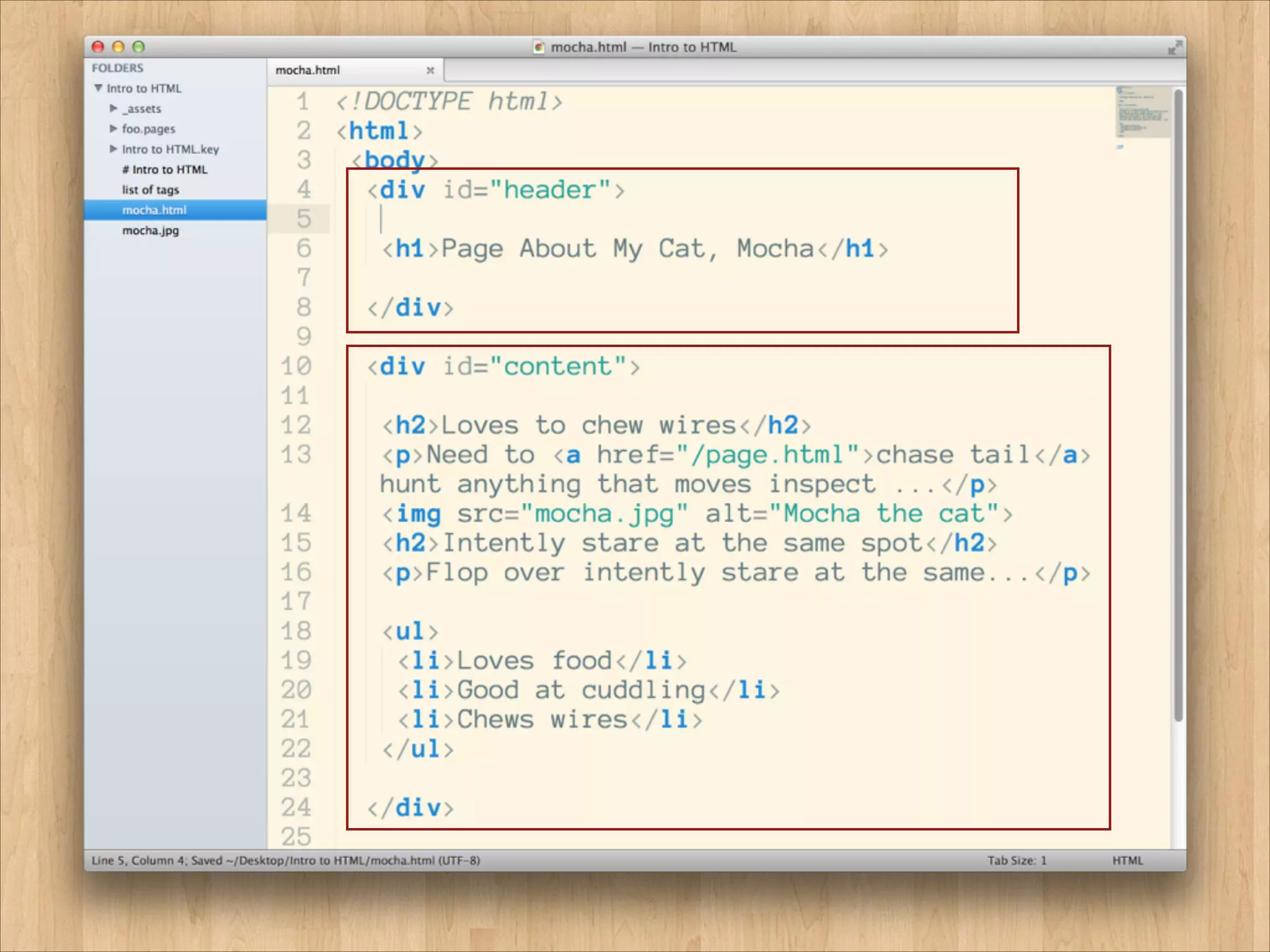1270x952 pixels.
Task: Click the fullscreen arrows icon in title bar
Action: tap(1174, 48)
